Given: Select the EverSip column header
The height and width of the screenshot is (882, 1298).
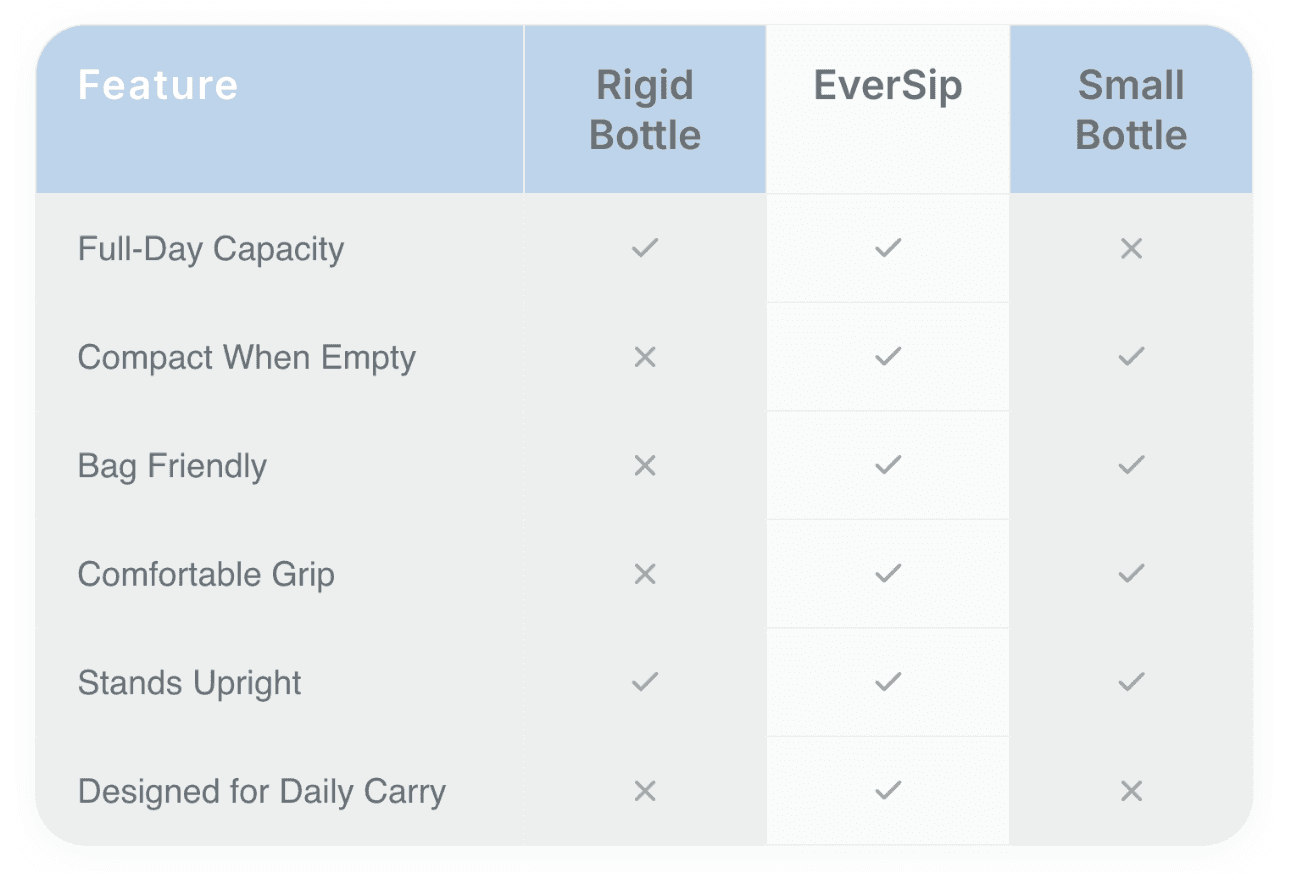Looking at the screenshot, I should pyautogui.click(x=888, y=86).
